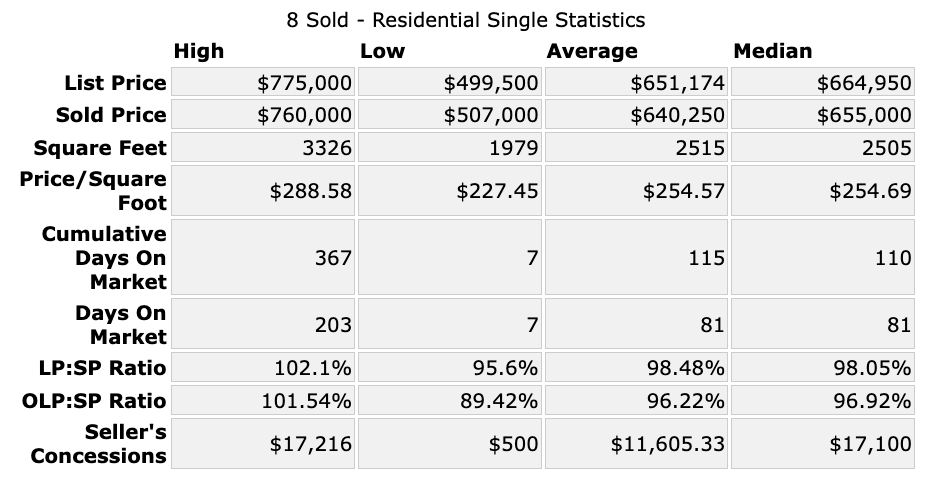The height and width of the screenshot is (484, 940).
Task: Click the Low column header
Action: pyautogui.click(x=382, y=51)
